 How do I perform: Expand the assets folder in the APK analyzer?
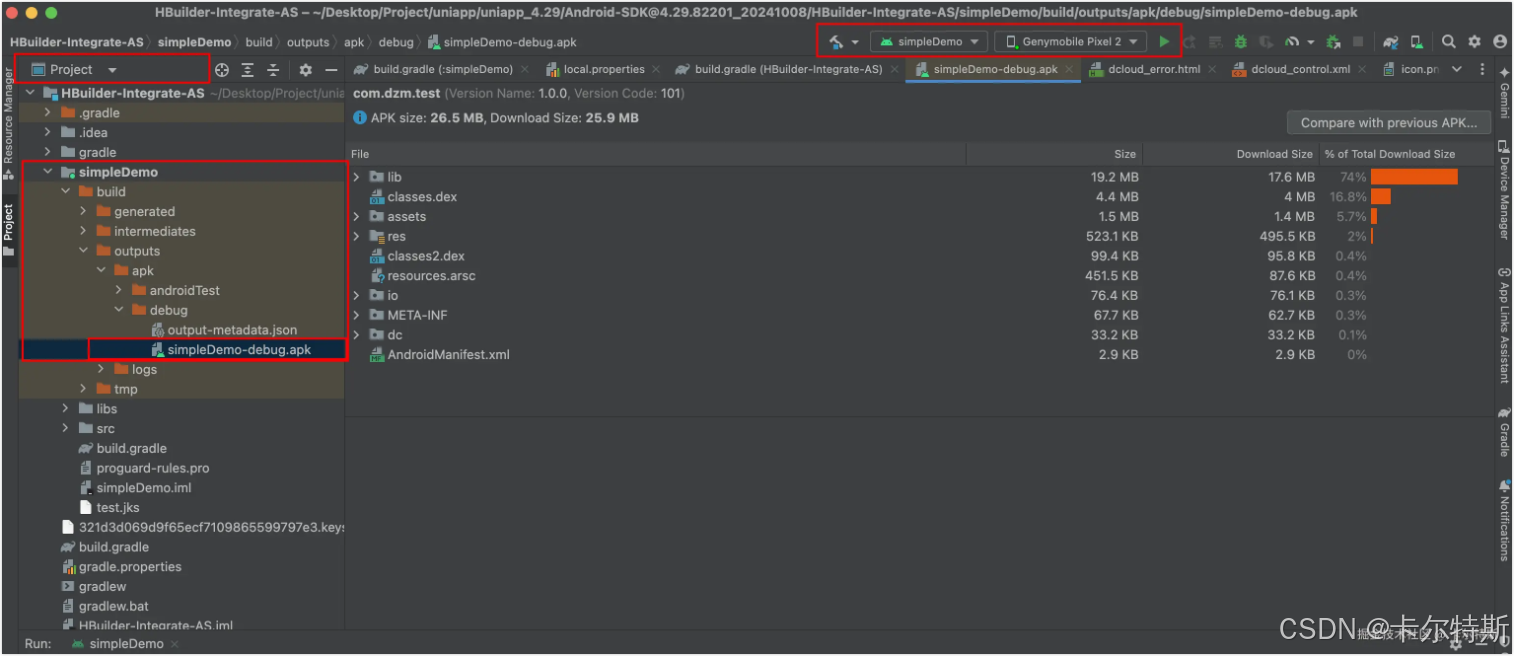(357, 216)
